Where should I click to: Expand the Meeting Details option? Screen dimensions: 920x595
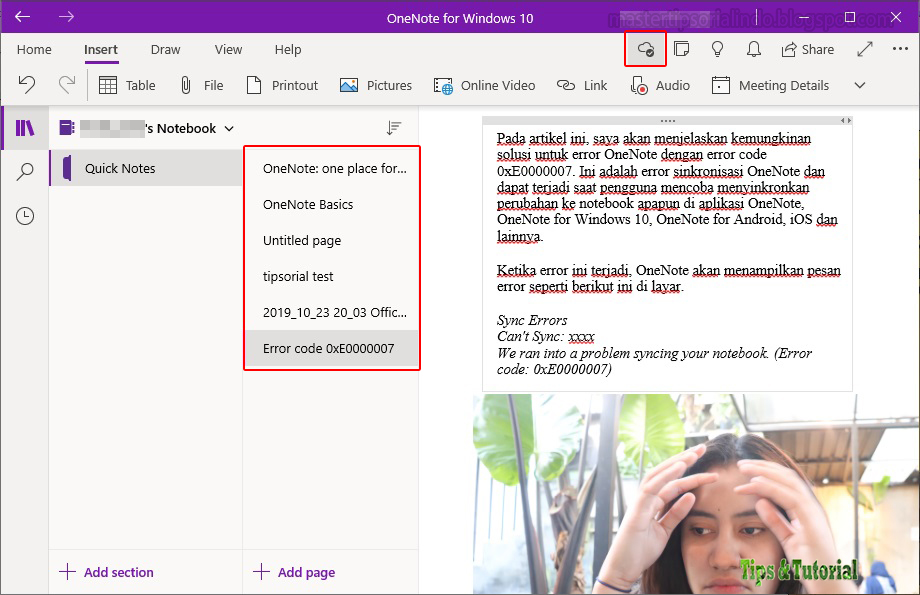pyautogui.click(x=770, y=86)
